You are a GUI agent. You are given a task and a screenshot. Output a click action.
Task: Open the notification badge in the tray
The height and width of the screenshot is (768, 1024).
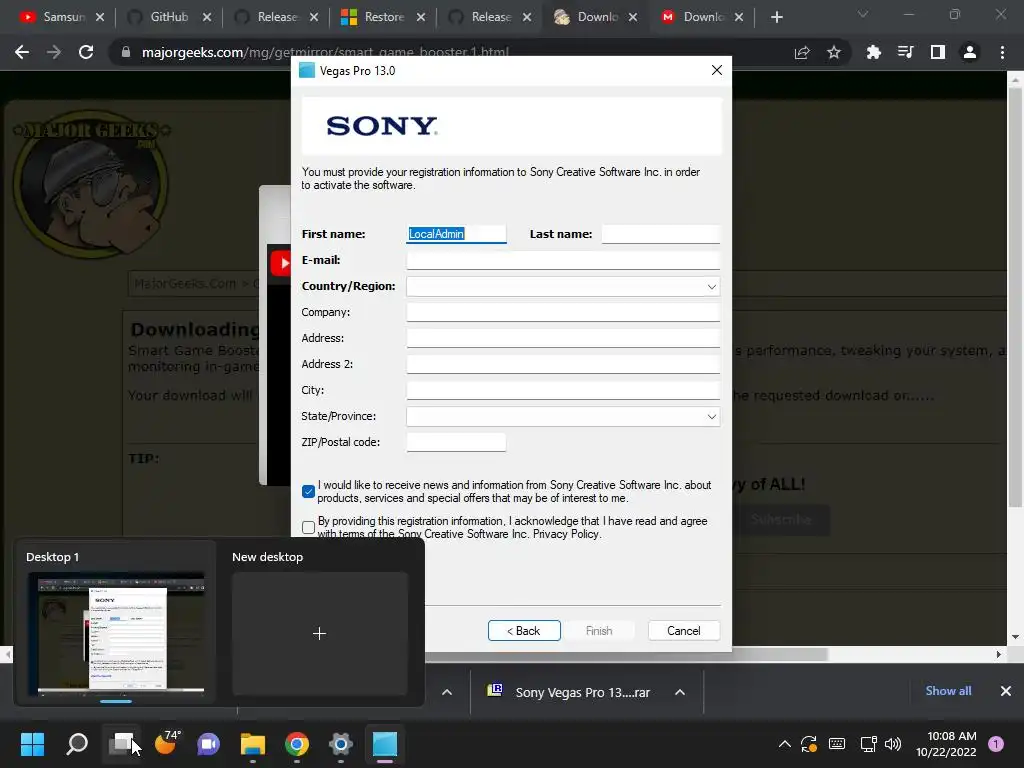click(x=996, y=743)
